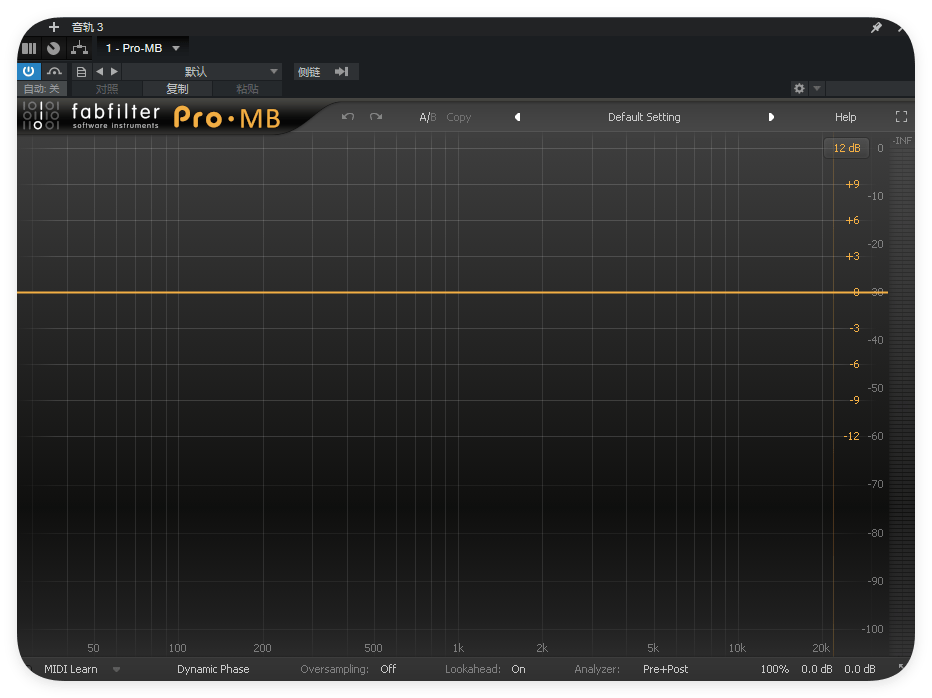The height and width of the screenshot is (698, 932).
Task: Click the round knob icon in top toolbar
Action: pyautogui.click(x=53, y=48)
